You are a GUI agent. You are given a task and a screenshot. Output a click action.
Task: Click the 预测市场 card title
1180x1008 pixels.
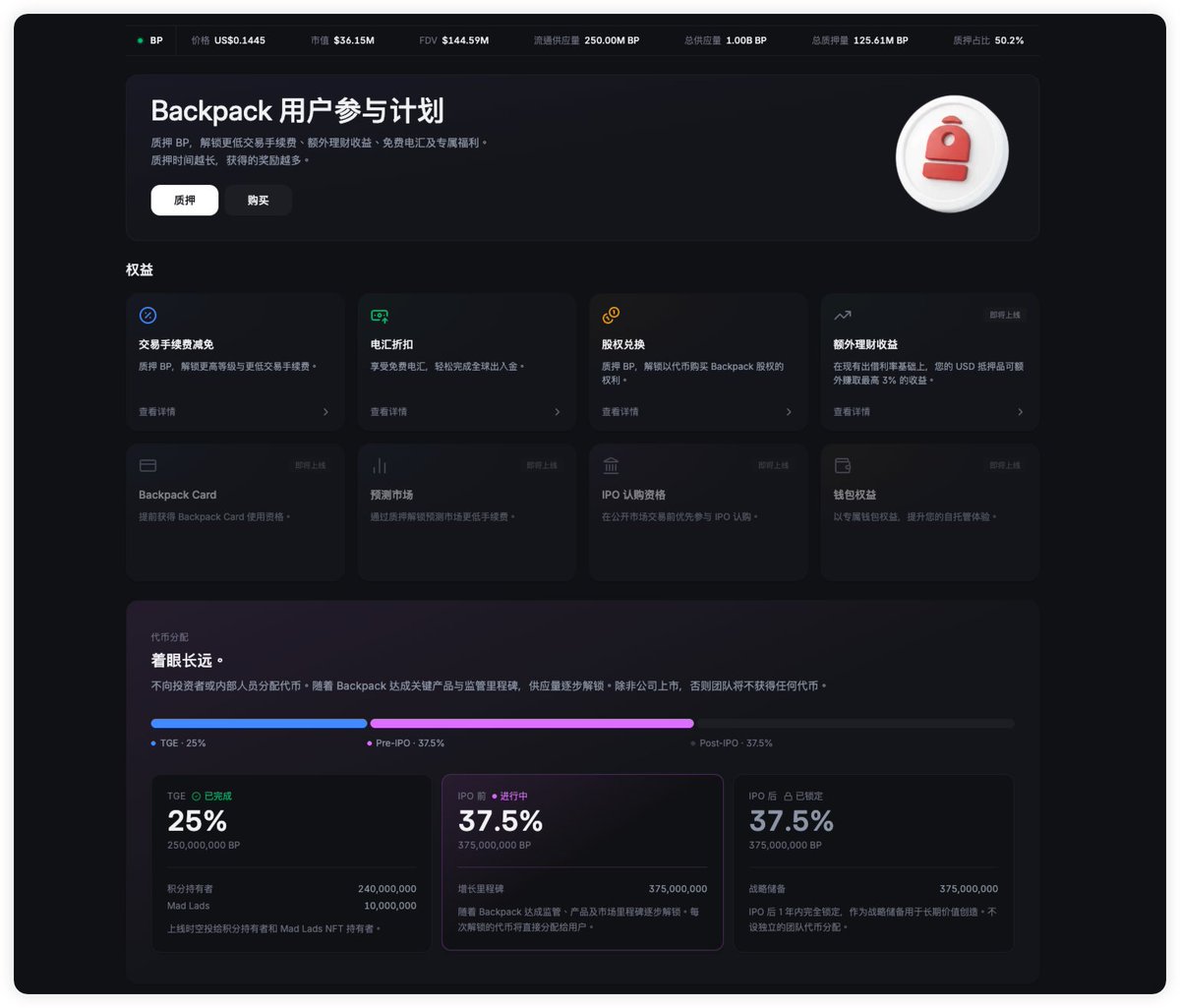391,495
